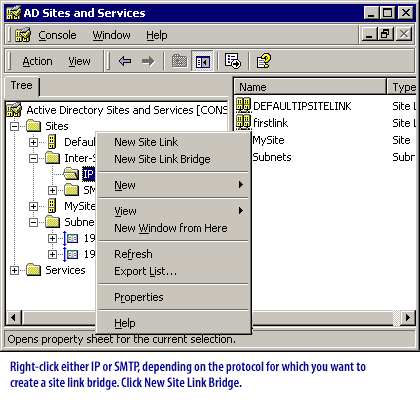The height and width of the screenshot is (400, 420).
Task: Click the Services folder icon in tree
Action: (x=34, y=270)
